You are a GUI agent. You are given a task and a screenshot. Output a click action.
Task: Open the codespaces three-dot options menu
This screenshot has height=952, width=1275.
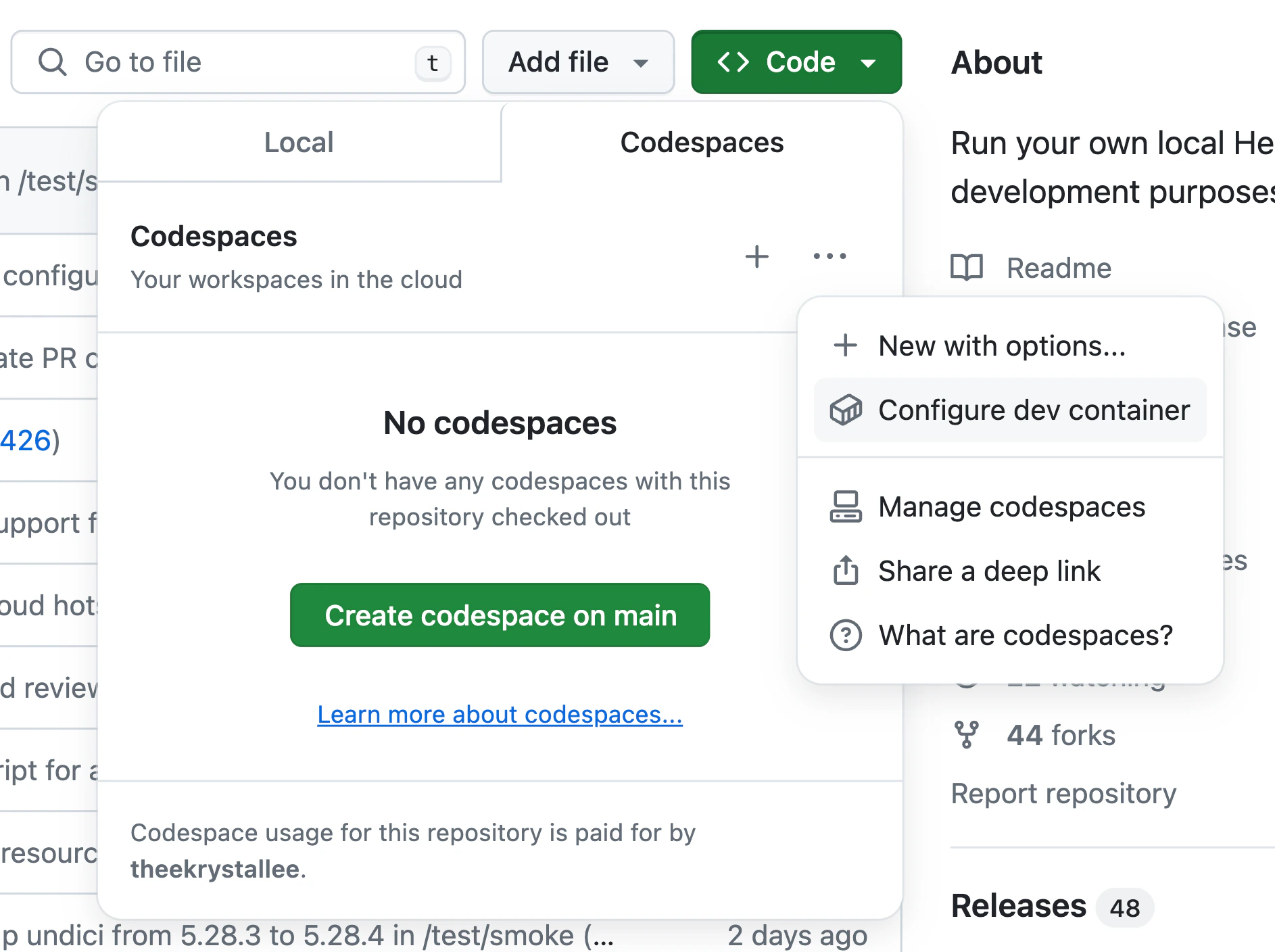click(829, 256)
